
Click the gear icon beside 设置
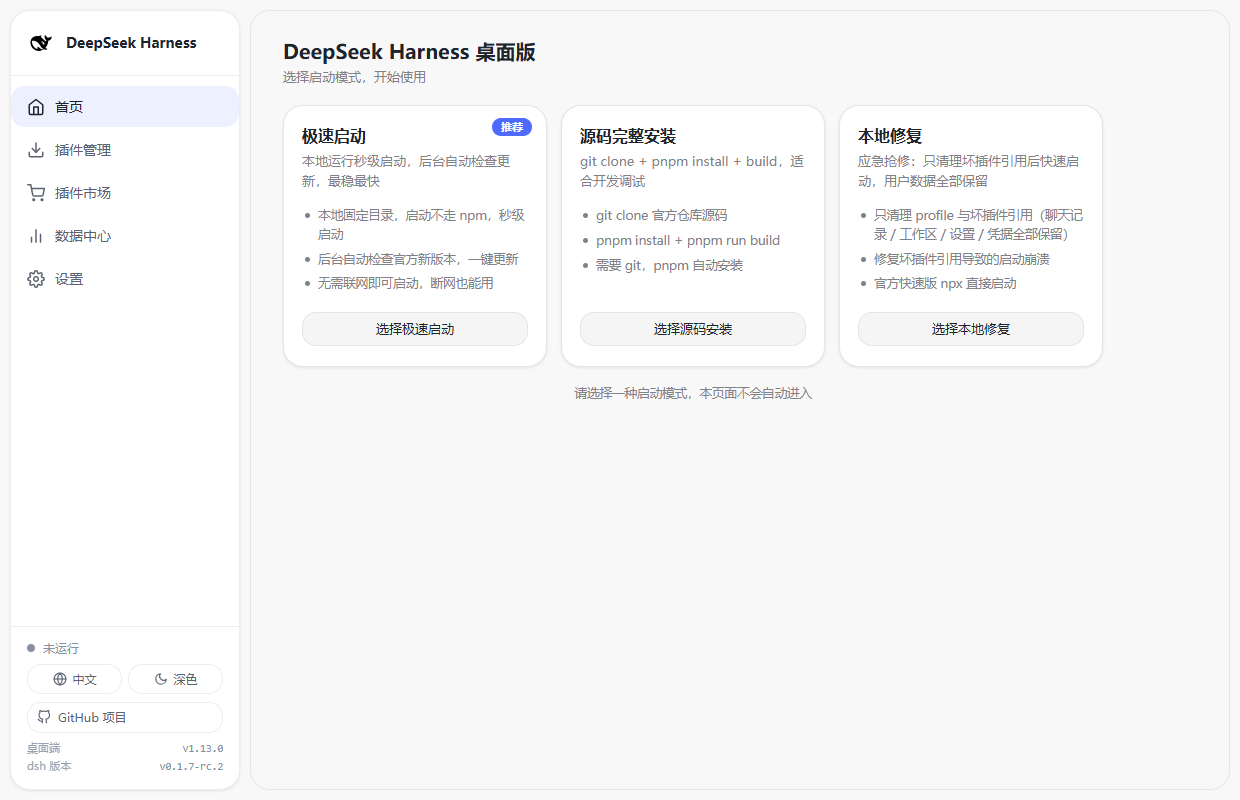(36, 279)
